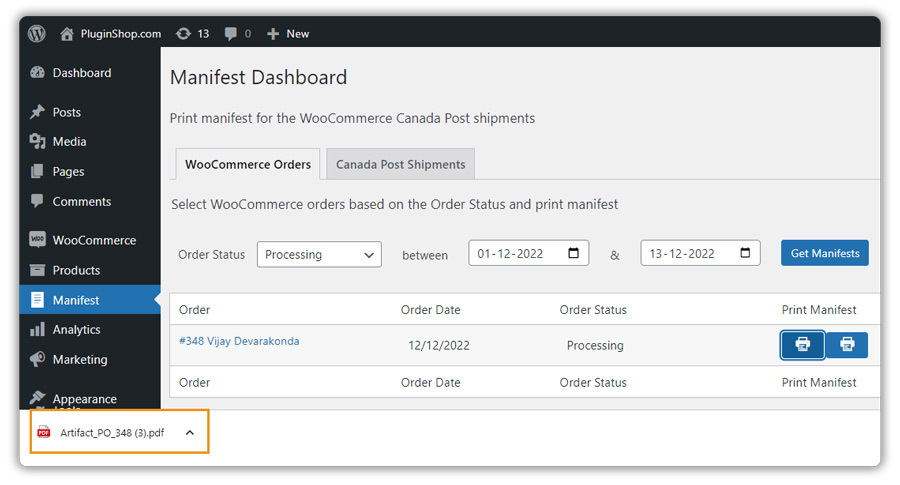The image size is (900, 485).
Task: Click the Products archive icon
Action: (37, 270)
